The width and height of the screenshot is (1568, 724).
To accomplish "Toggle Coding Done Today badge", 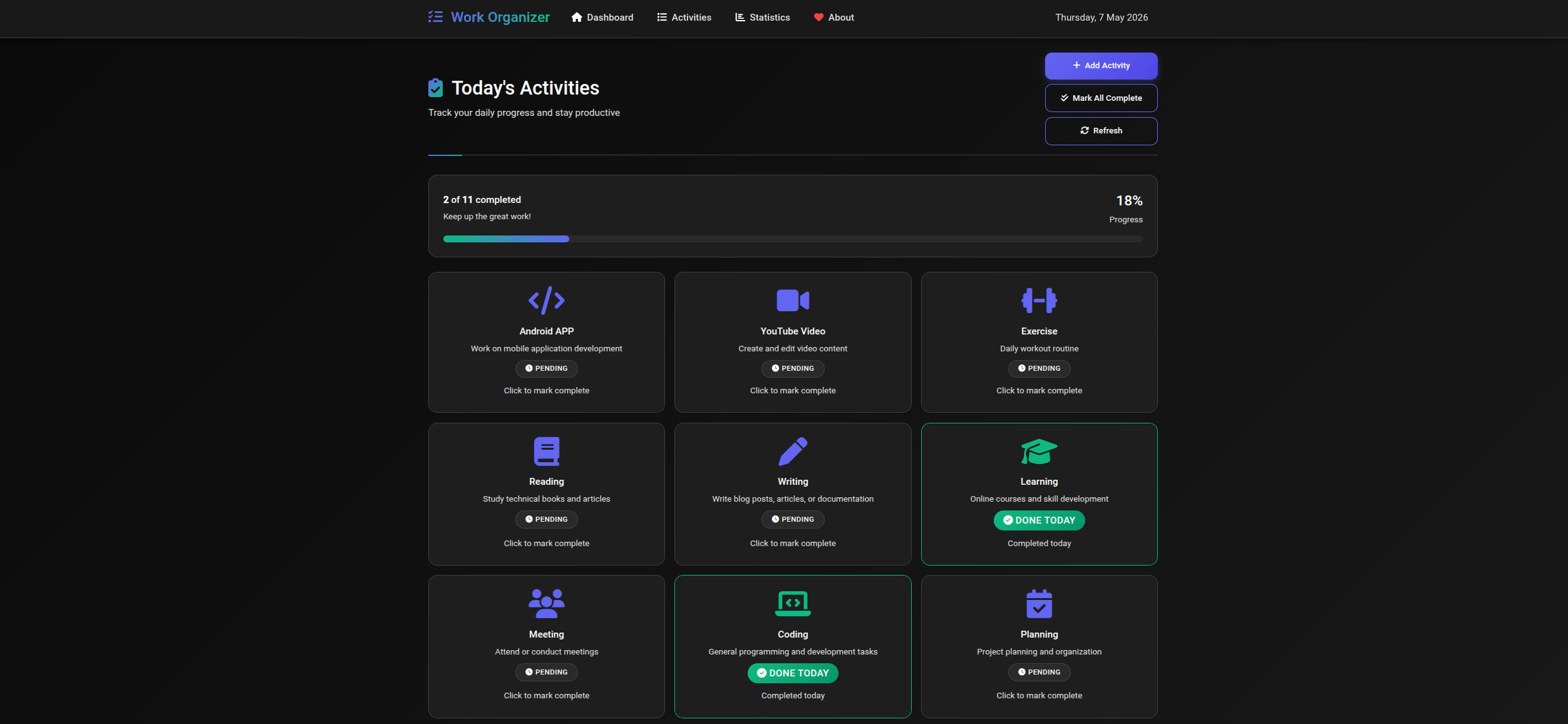I will pos(793,673).
